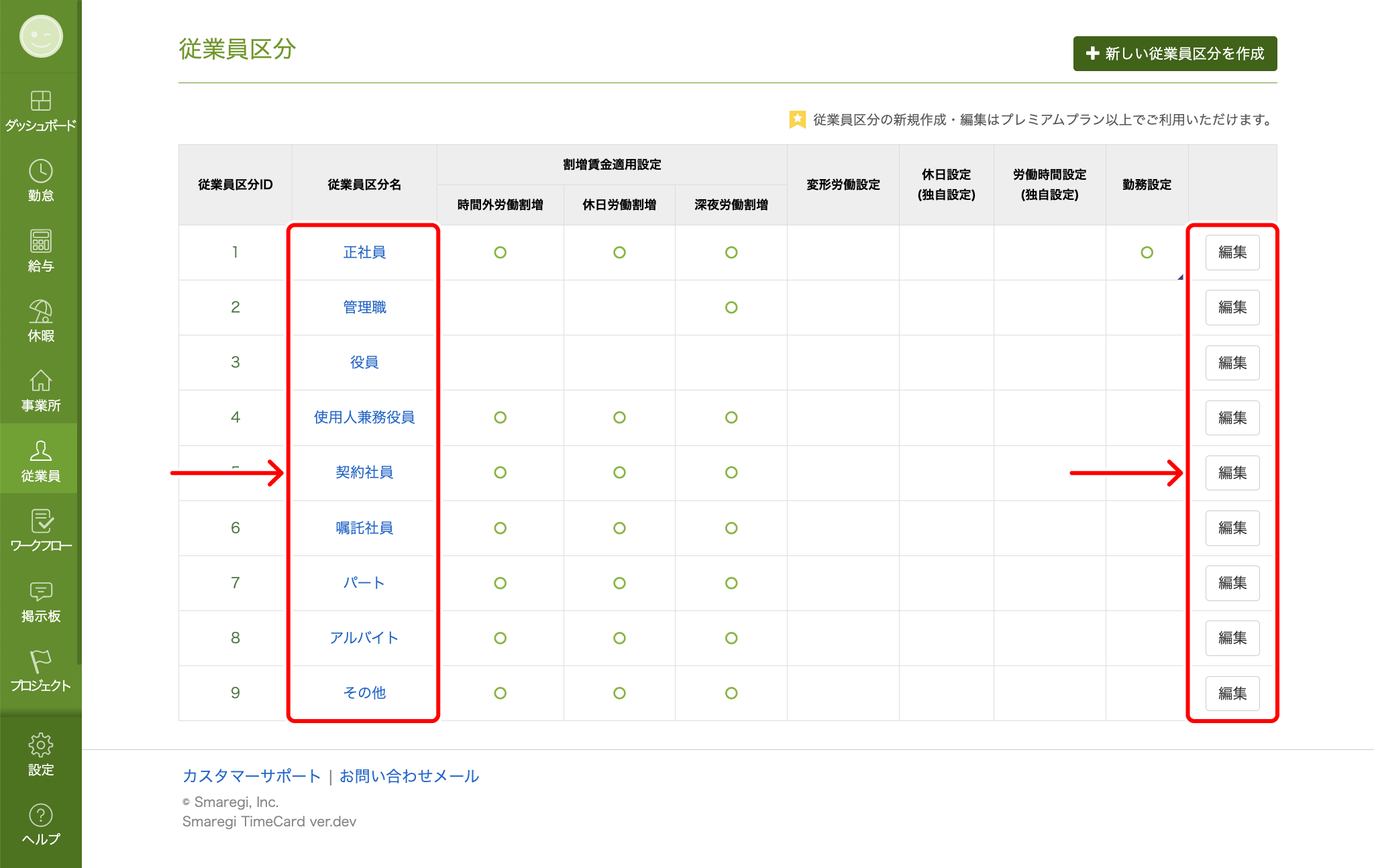The height and width of the screenshot is (868, 1374).
Task: Open the カスタマーサポート link
Action: pyautogui.click(x=252, y=776)
